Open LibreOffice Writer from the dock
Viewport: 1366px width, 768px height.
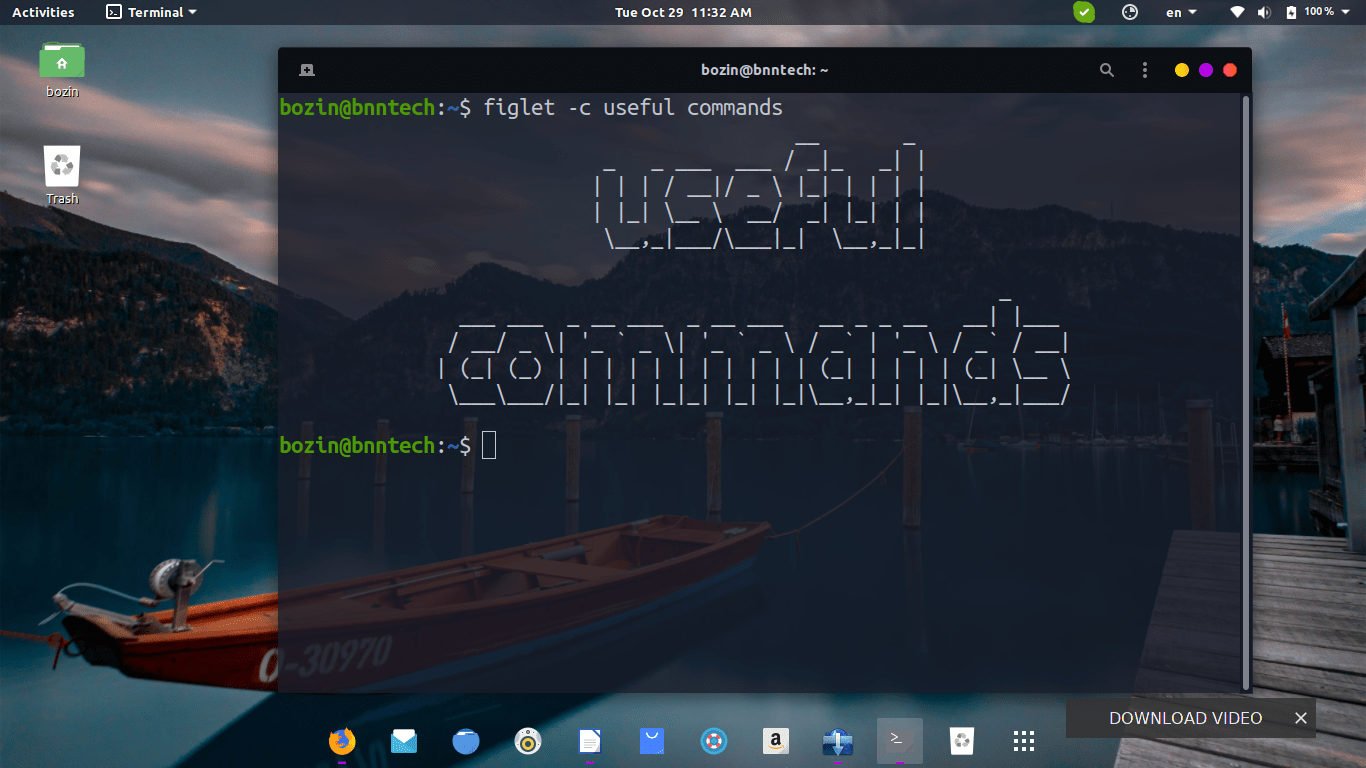tap(590, 741)
